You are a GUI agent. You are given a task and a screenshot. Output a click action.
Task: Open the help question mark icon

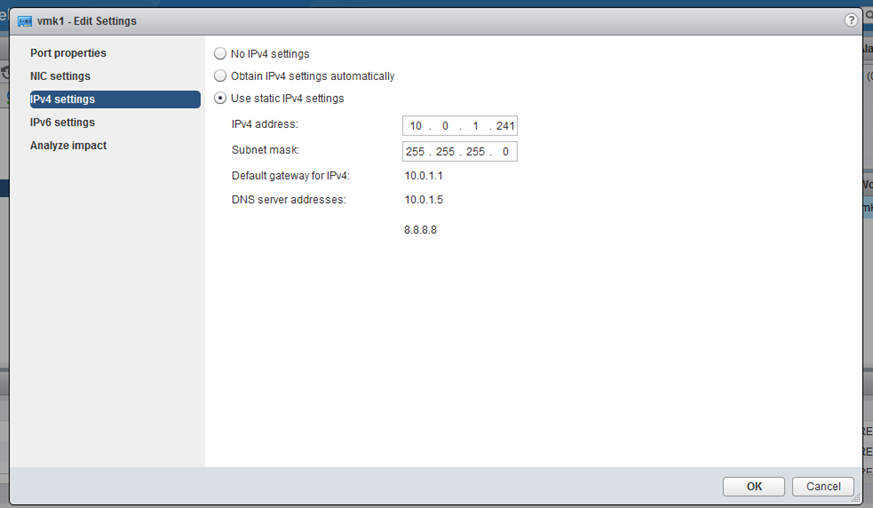coord(851,21)
